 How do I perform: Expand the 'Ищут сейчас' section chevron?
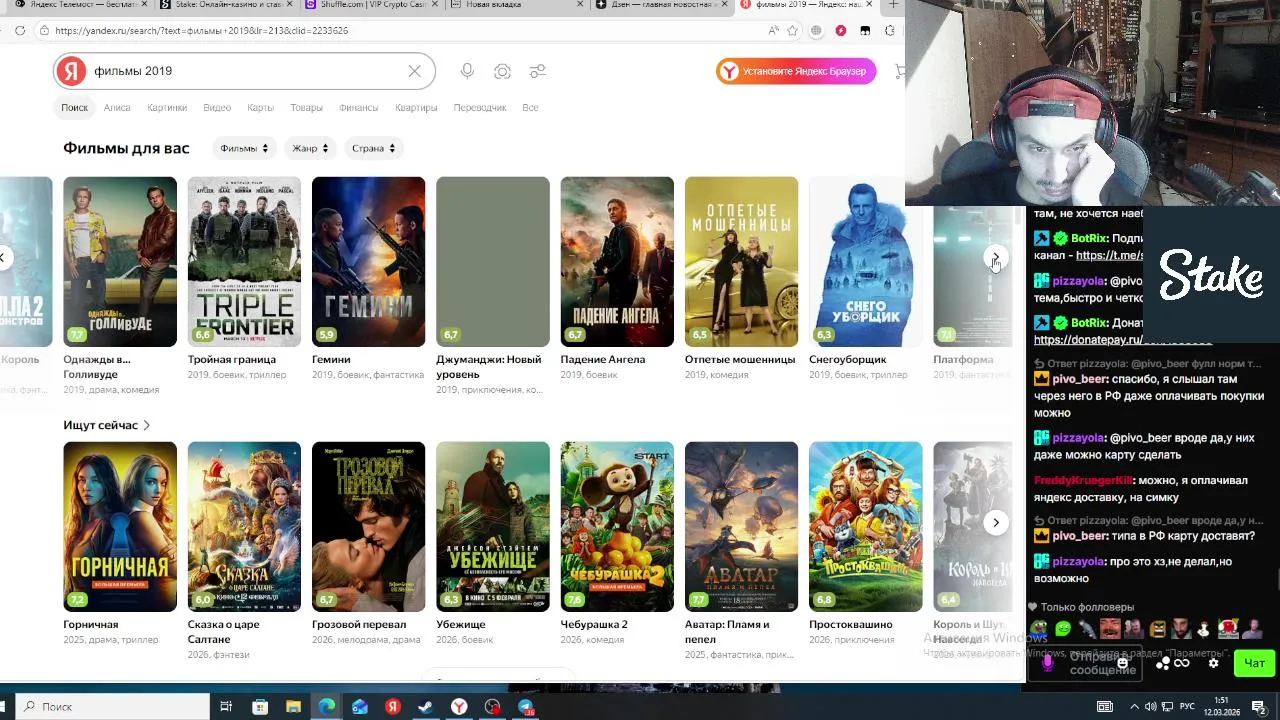tap(146, 425)
